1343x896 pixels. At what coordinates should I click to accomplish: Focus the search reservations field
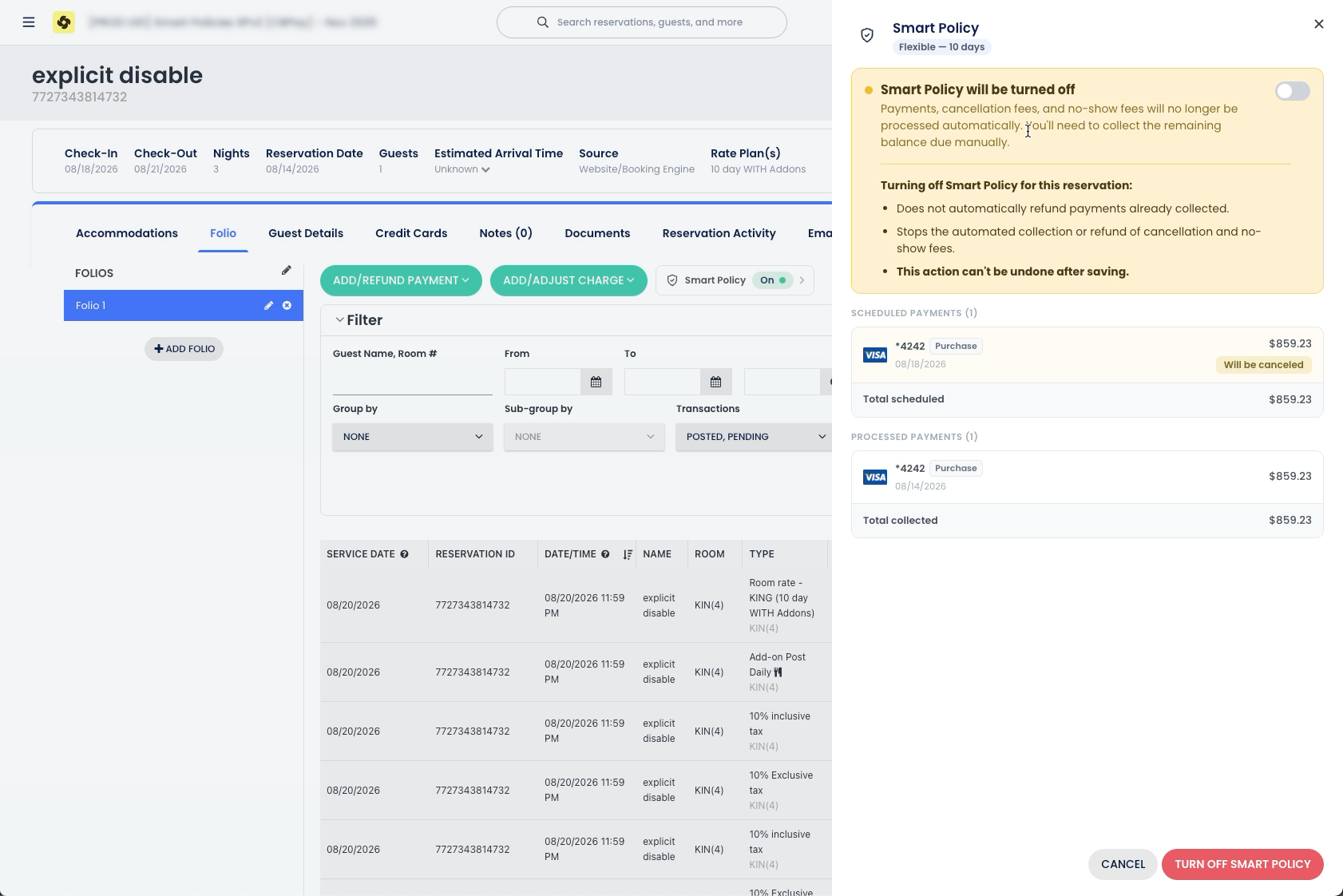click(x=642, y=22)
